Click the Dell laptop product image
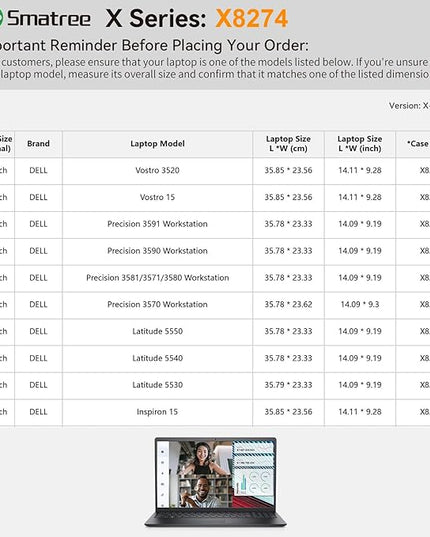The width and height of the screenshot is (430, 537). coord(215,482)
